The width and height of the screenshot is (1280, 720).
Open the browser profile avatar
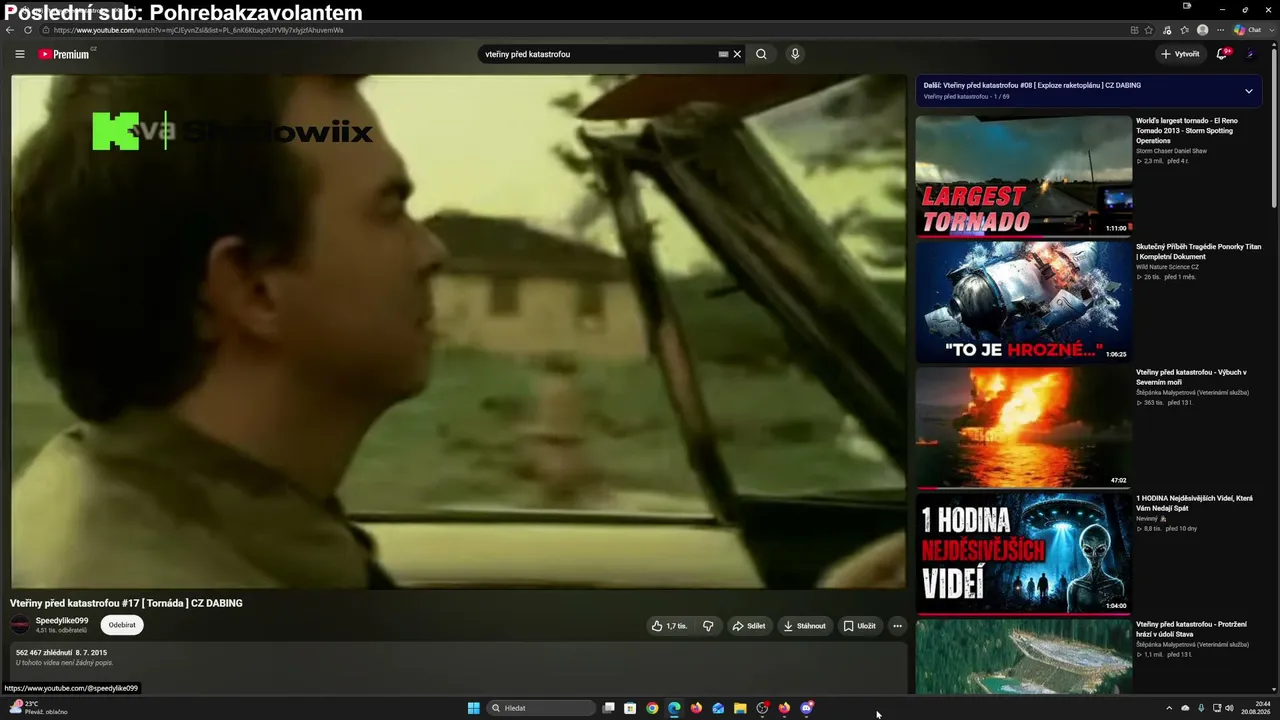click(x=1202, y=30)
